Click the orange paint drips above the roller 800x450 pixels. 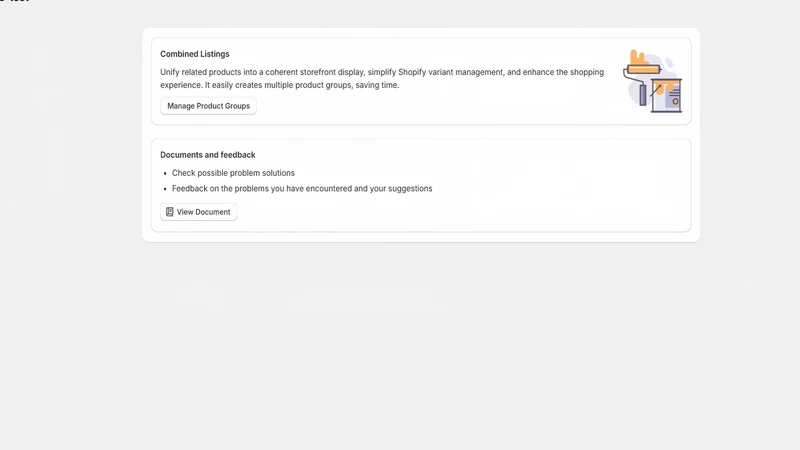tap(639, 57)
